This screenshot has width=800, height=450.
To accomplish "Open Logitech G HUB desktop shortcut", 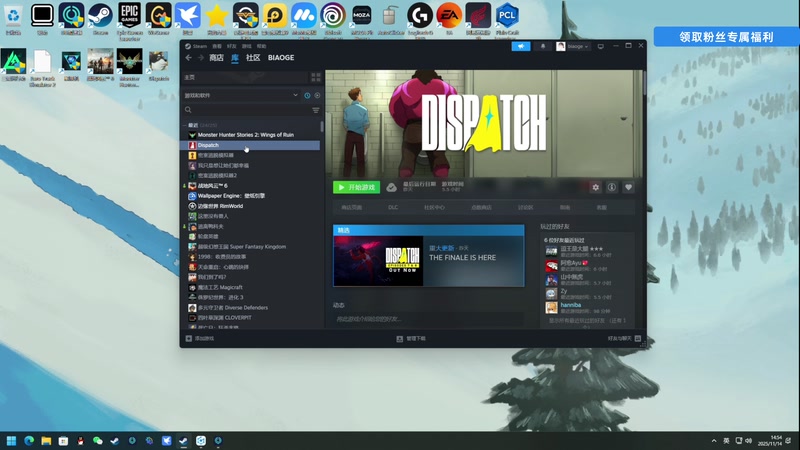I will (420, 19).
